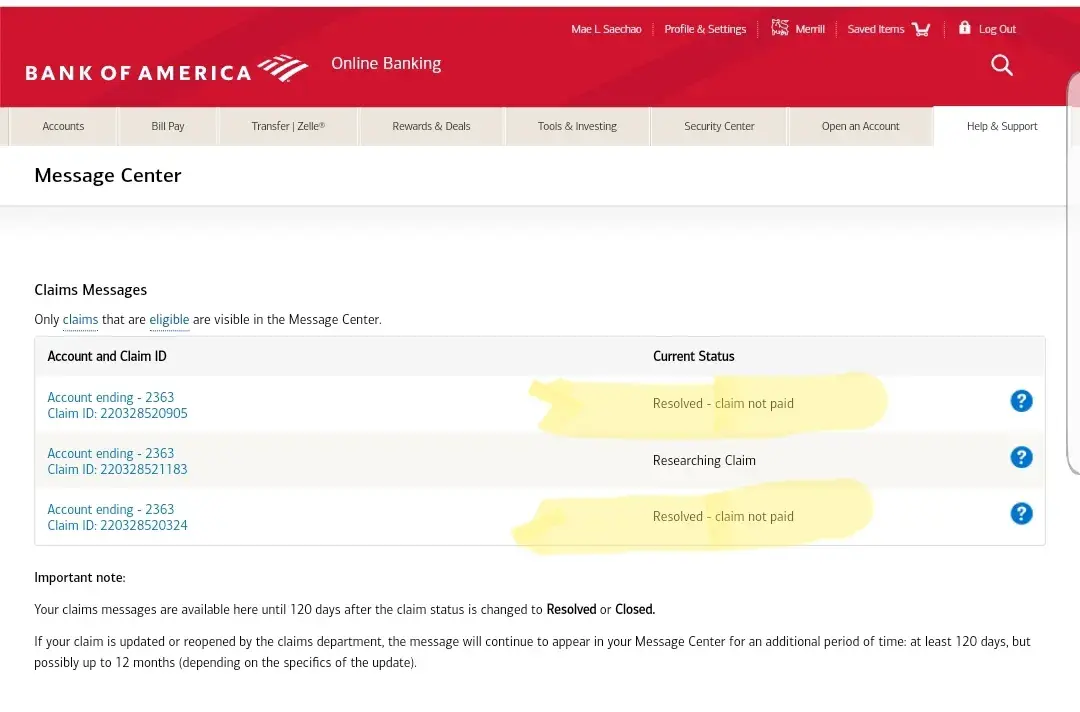
Task: Click the Merrill logo icon
Action: click(x=780, y=28)
